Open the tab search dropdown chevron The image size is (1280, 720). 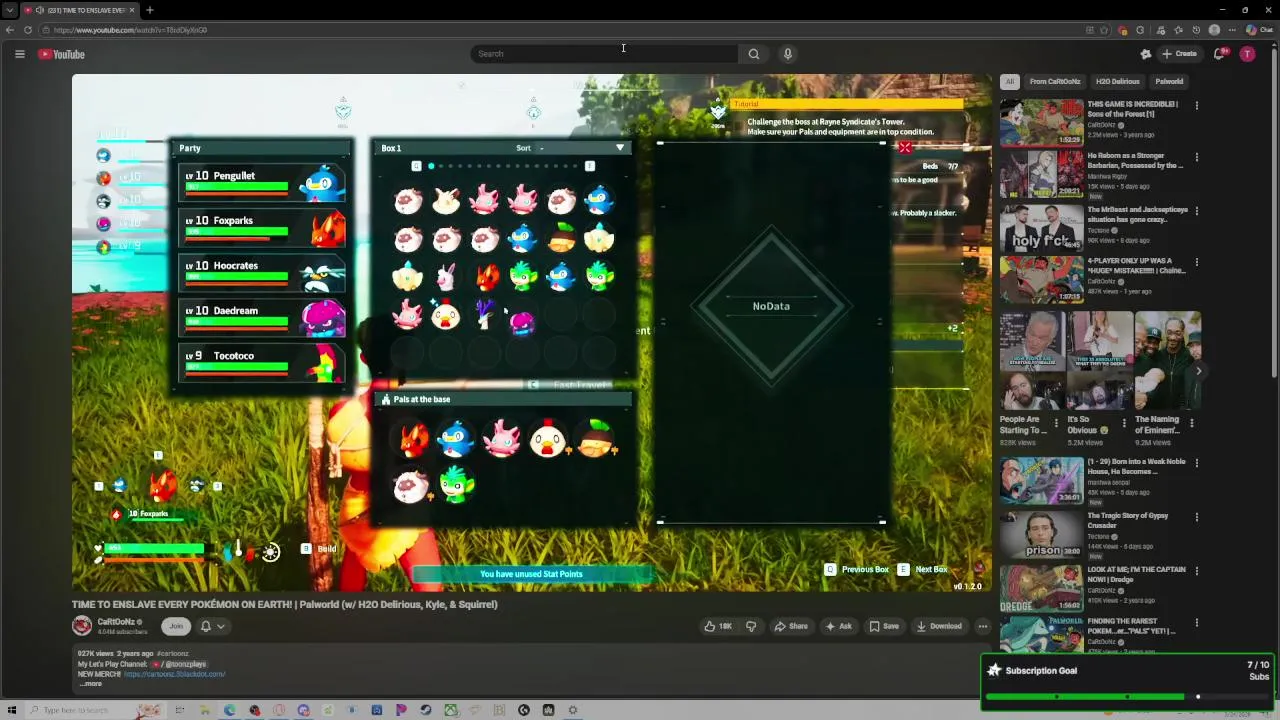click(x=10, y=10)
